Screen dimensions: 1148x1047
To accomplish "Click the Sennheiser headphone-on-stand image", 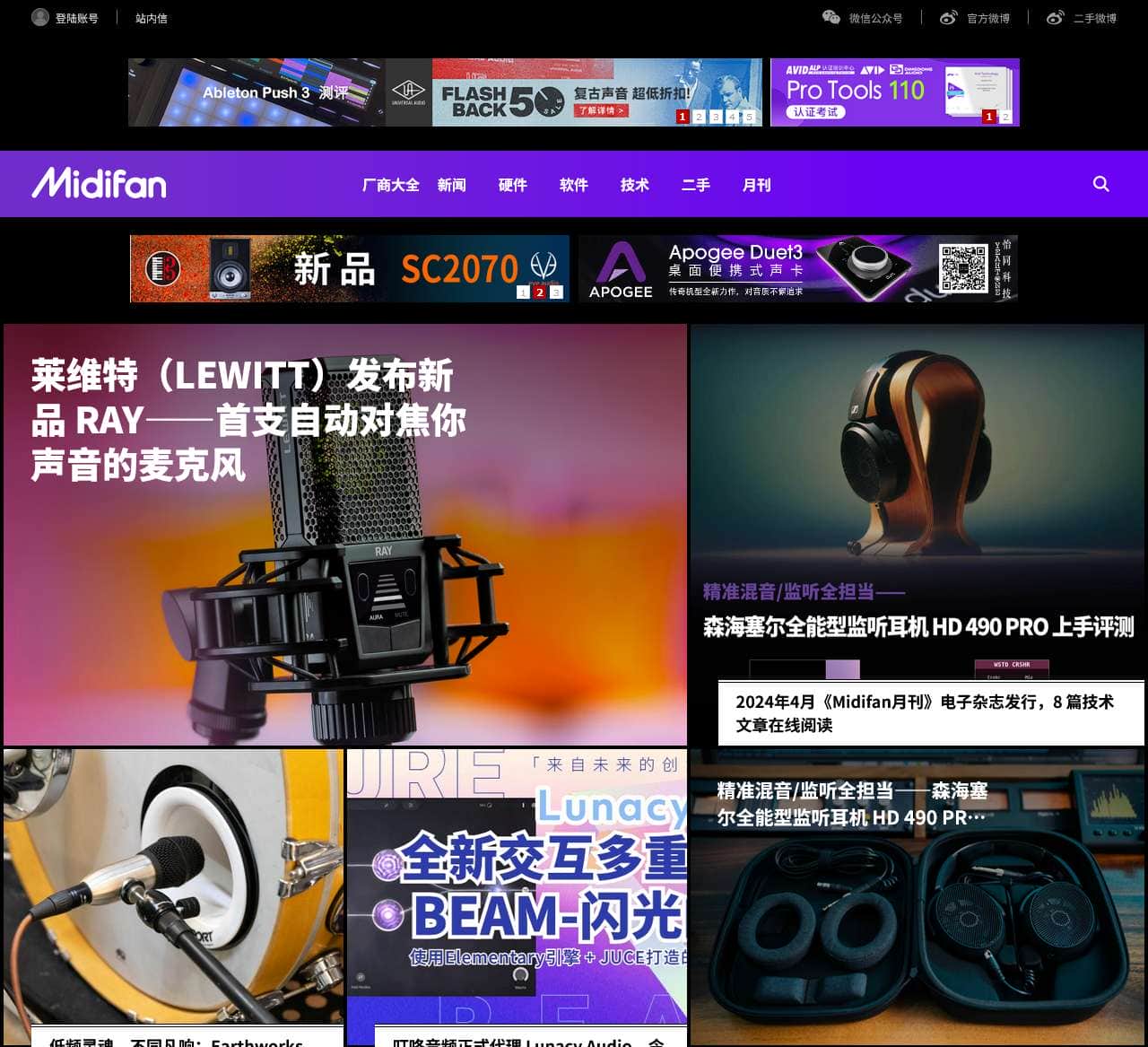I will [x=917, y=453].
